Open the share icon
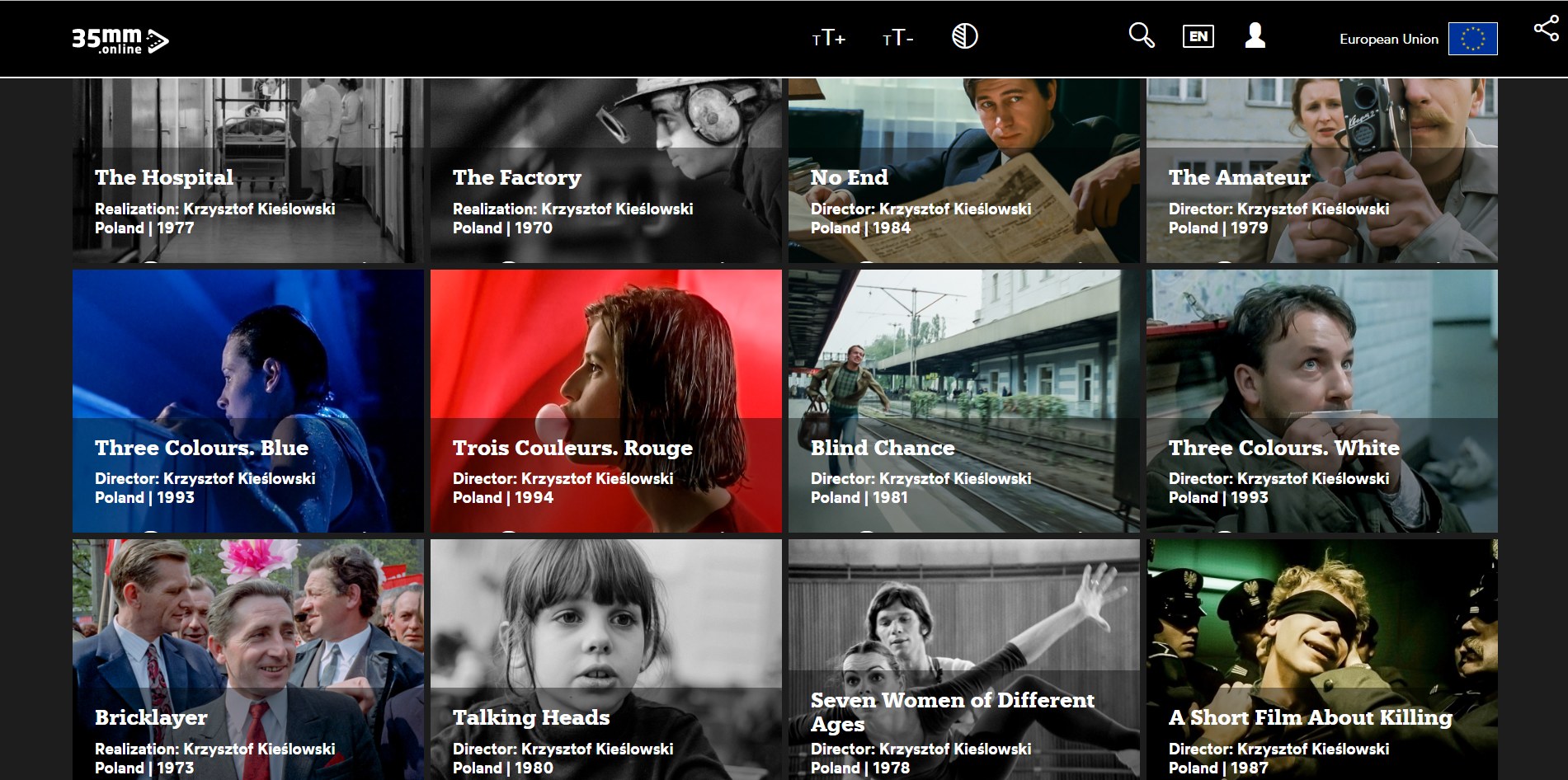Screen dimensions: 1568x780 [1546, 29]
